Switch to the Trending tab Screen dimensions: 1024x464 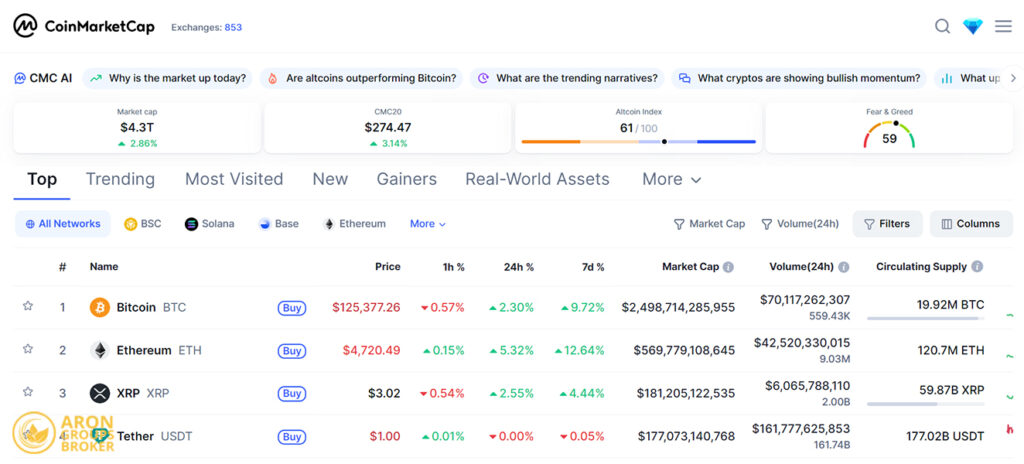(x=120, y=179)
